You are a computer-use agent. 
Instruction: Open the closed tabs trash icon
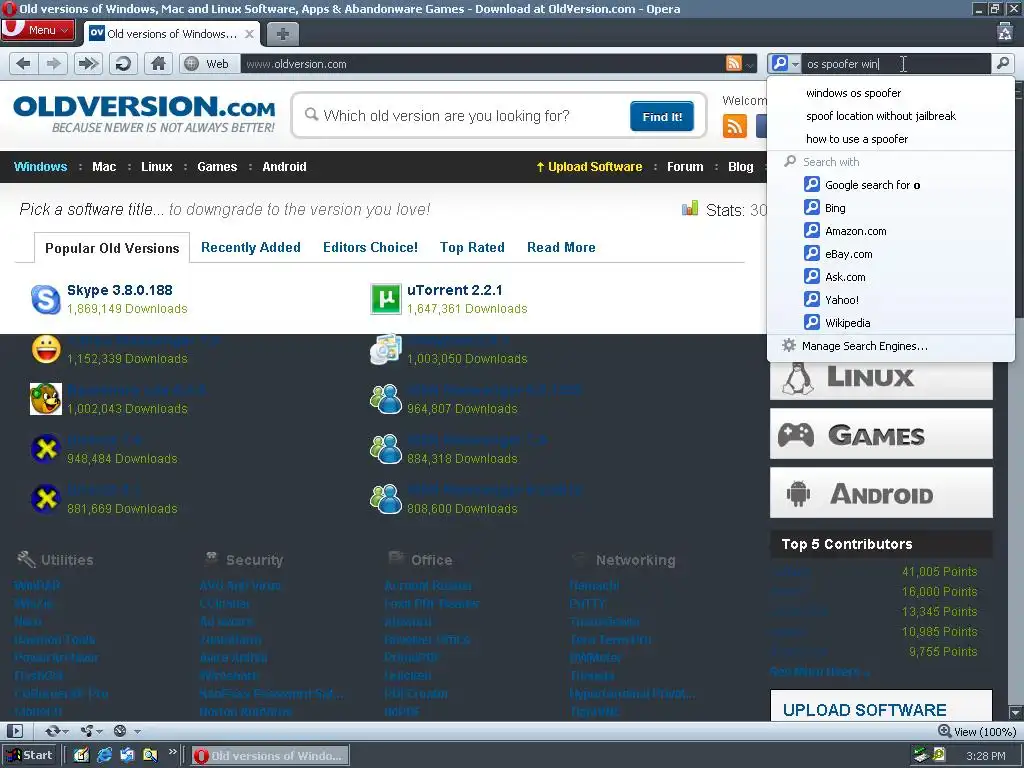[x=1005, y=31]
